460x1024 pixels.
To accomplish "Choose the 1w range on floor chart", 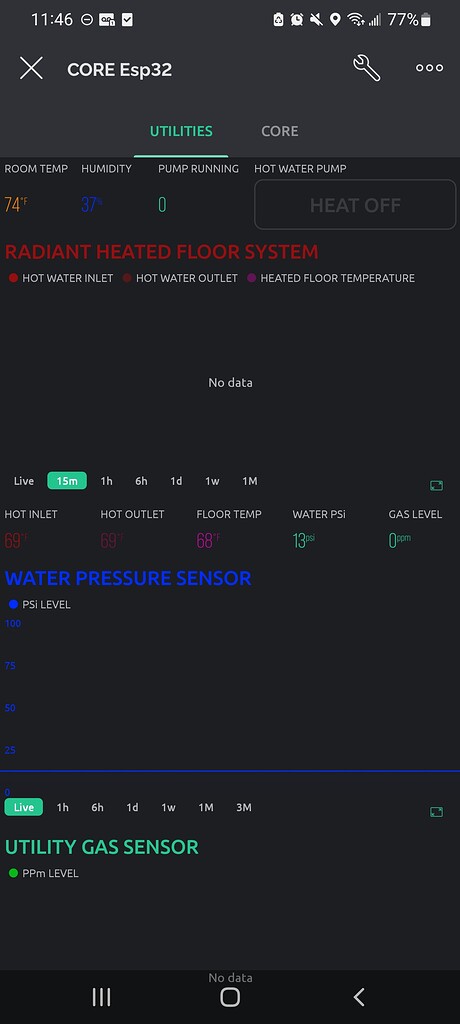I will [x=212, y=481].
